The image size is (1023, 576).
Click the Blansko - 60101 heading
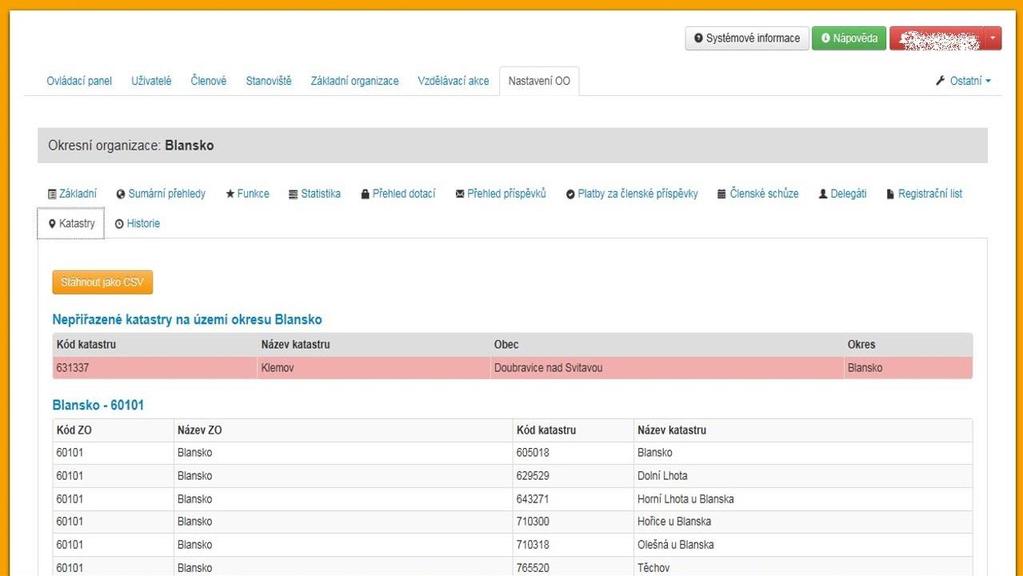98,405
